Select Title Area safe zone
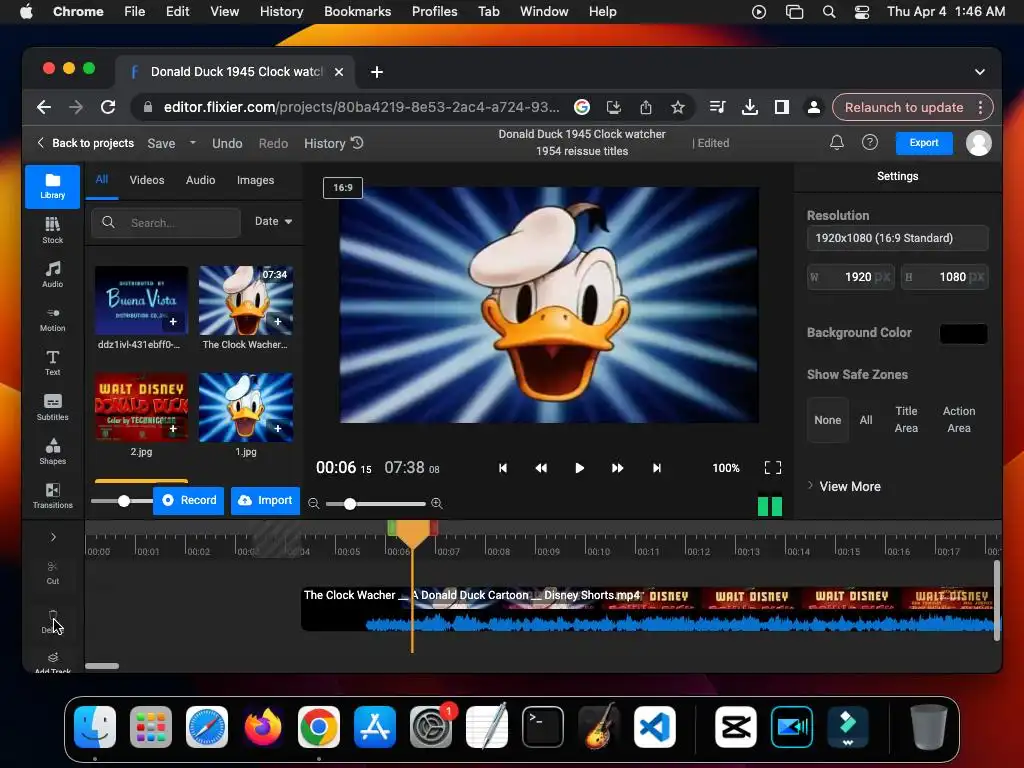This screenshot has height=768, width=1024. [x=906, y=419]
